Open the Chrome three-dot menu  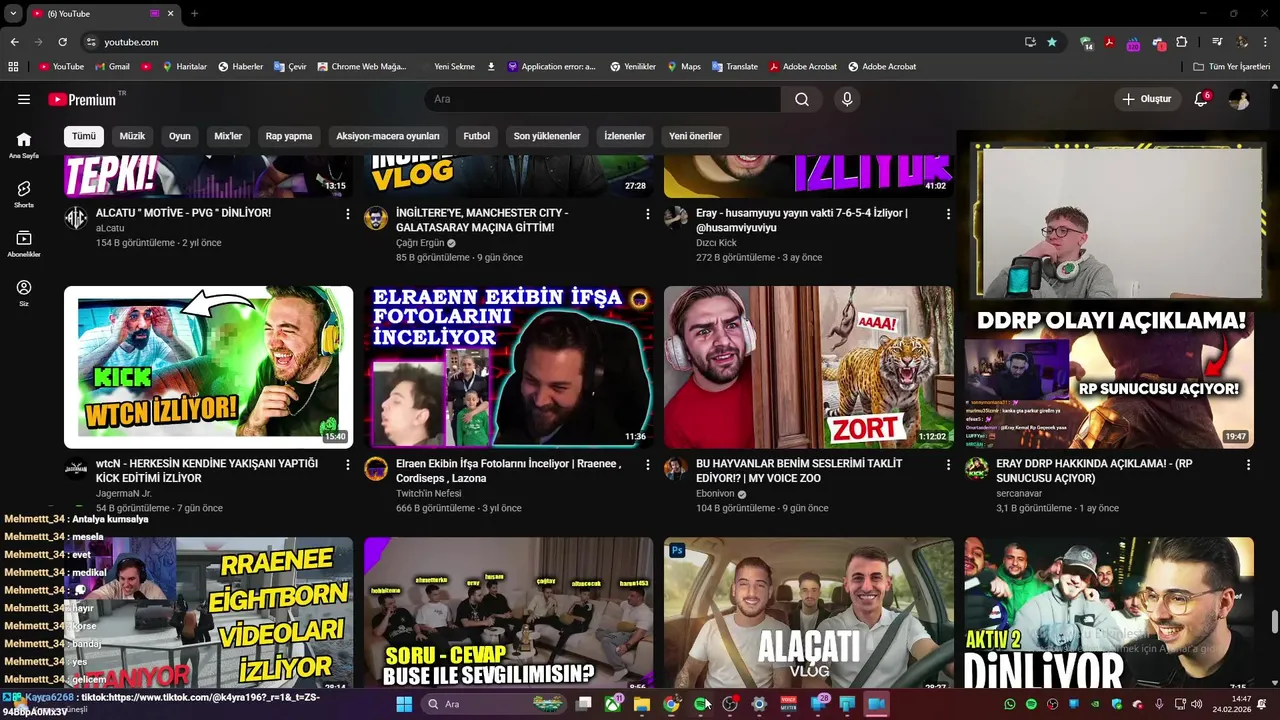coord(1266,42)
